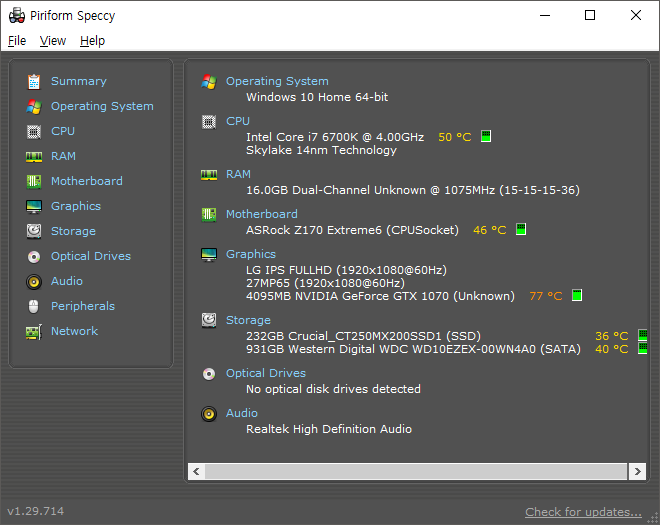Click the Peripherals mouse icon in sidebar
Image resolution: width=660 pixels, height=525 pixels.
coord(34,306)
